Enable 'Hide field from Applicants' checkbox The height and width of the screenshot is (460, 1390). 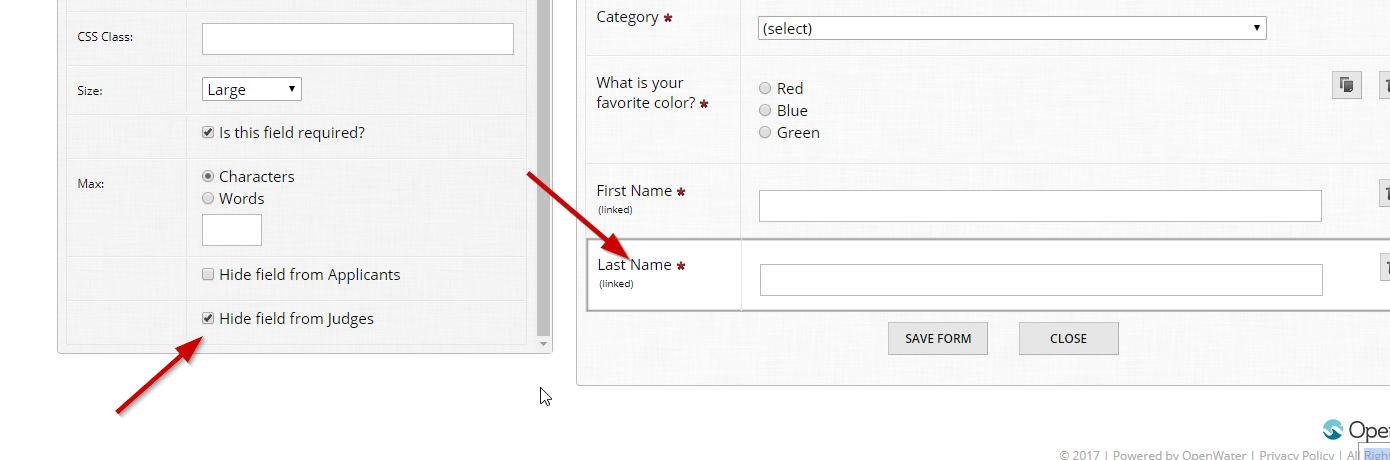208,274
